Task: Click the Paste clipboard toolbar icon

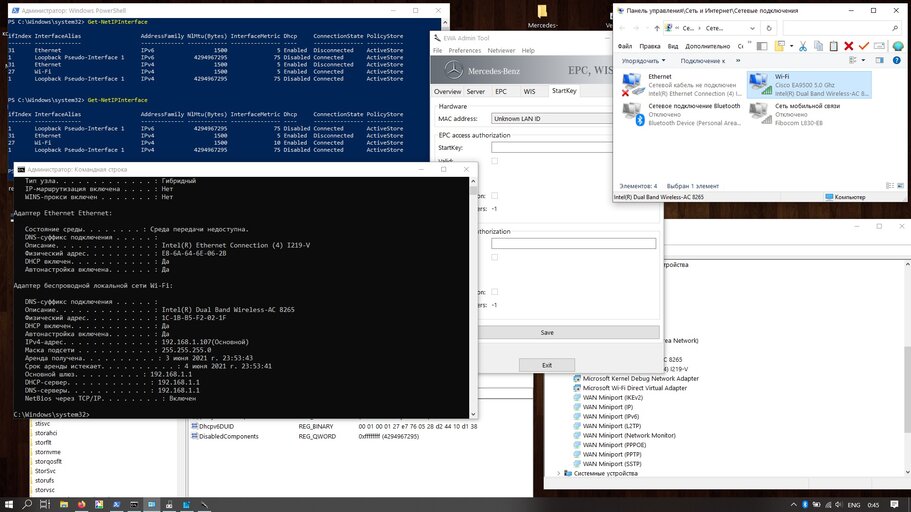Action: [833, 46]
